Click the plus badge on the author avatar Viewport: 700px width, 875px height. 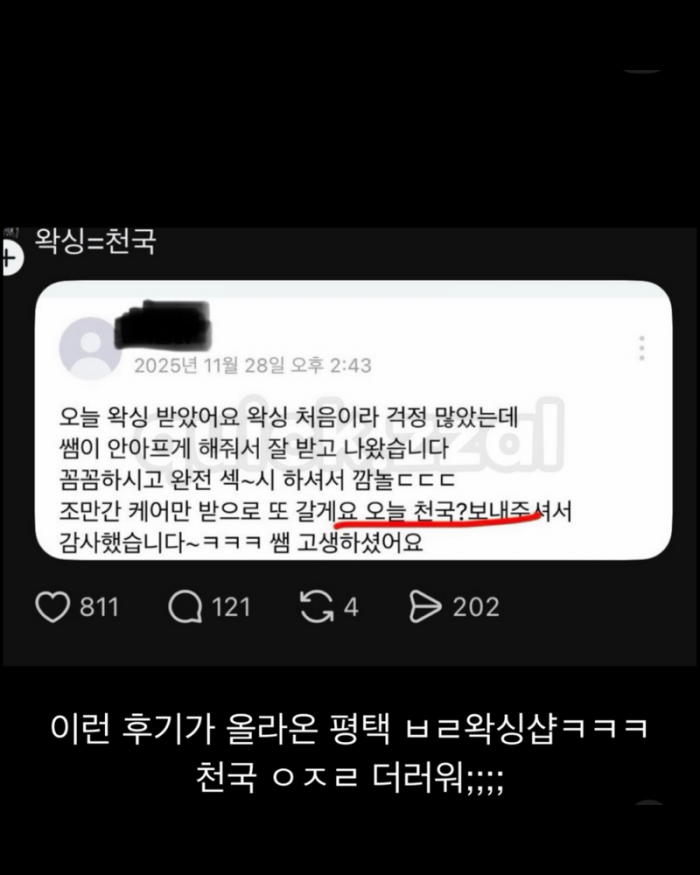(x=10, y=259)
